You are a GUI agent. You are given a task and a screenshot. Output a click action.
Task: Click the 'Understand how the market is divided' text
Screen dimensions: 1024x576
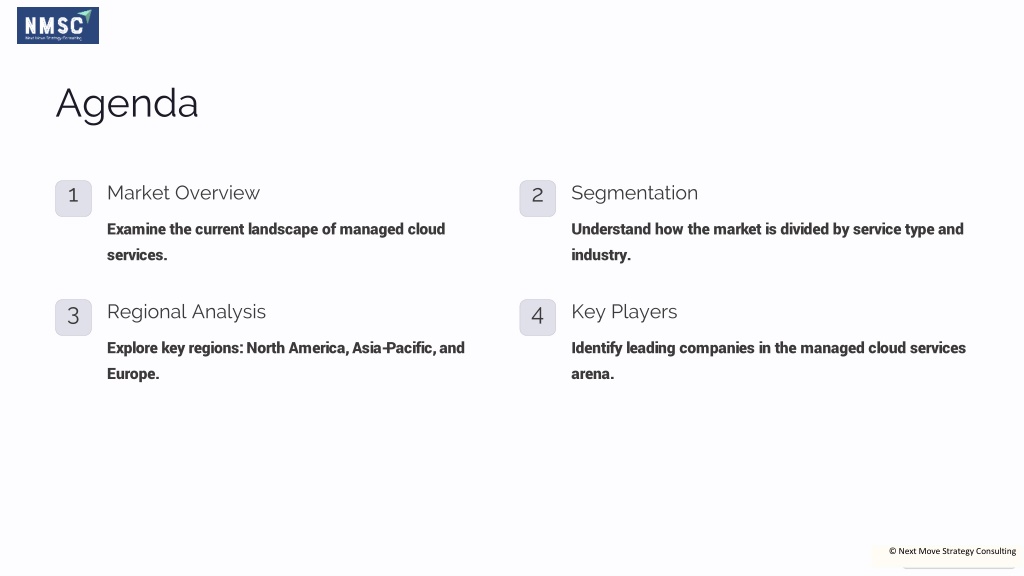[767, 242]
